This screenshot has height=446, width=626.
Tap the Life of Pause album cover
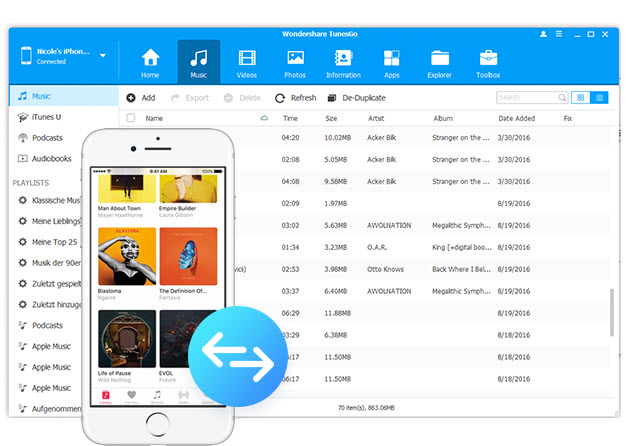click(x=127, y=339)
